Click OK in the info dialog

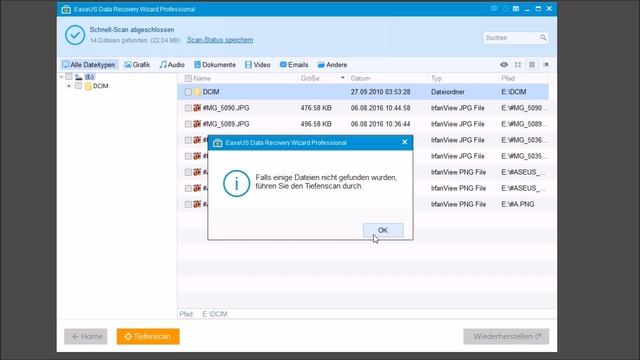point(383,230)
